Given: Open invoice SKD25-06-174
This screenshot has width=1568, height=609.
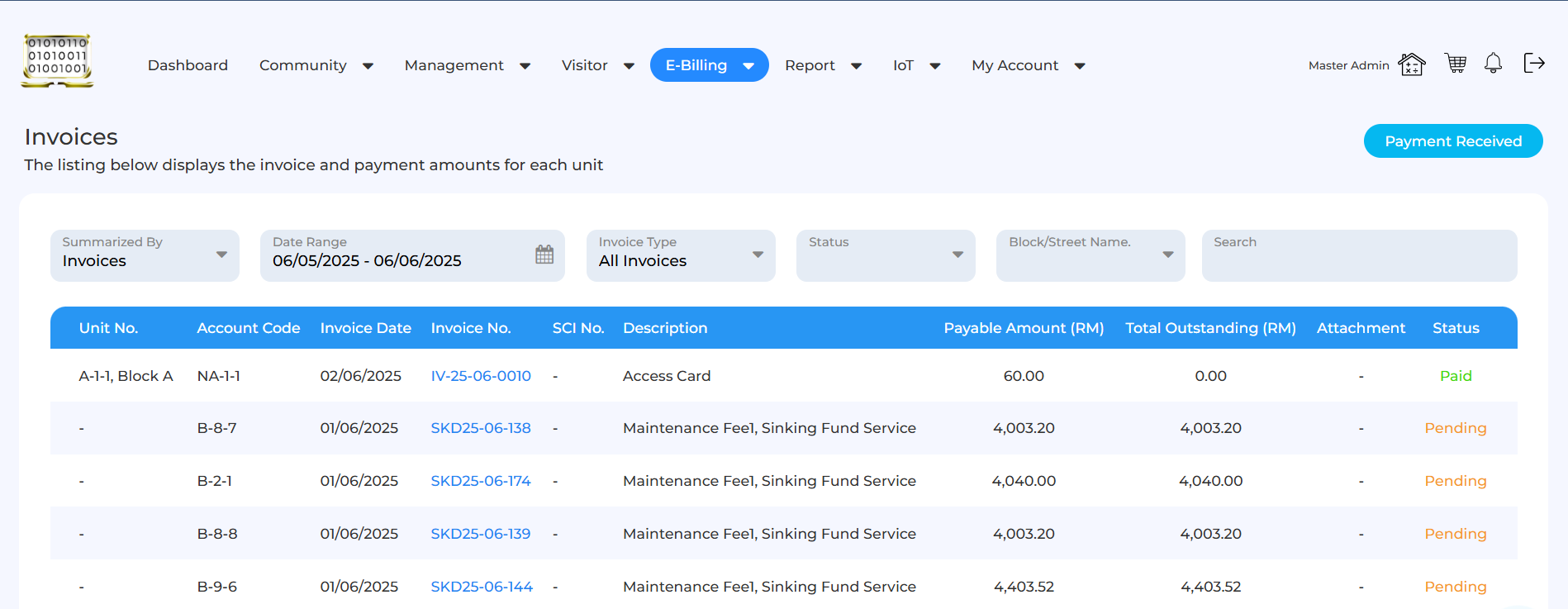Looking at the screenshot, I should (481, 481).
